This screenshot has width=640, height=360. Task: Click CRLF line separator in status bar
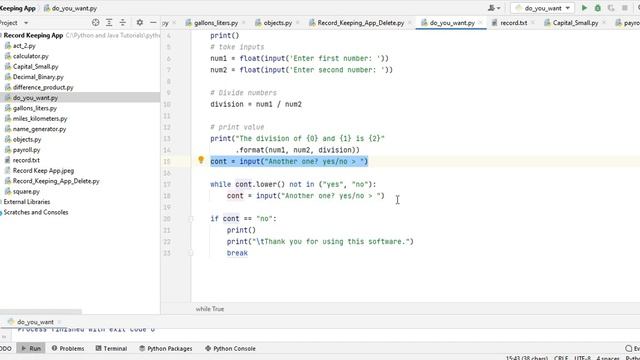(x=560, y=358)
